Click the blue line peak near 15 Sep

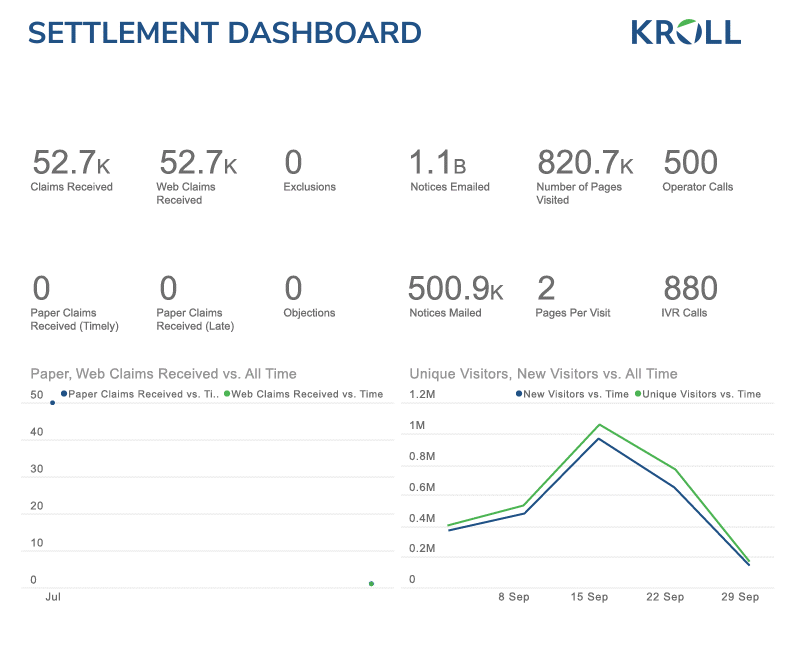pos(598,439)
